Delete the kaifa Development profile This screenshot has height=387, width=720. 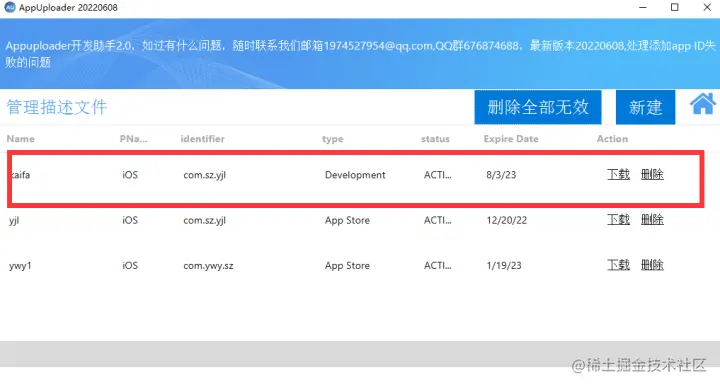[652, 174]
